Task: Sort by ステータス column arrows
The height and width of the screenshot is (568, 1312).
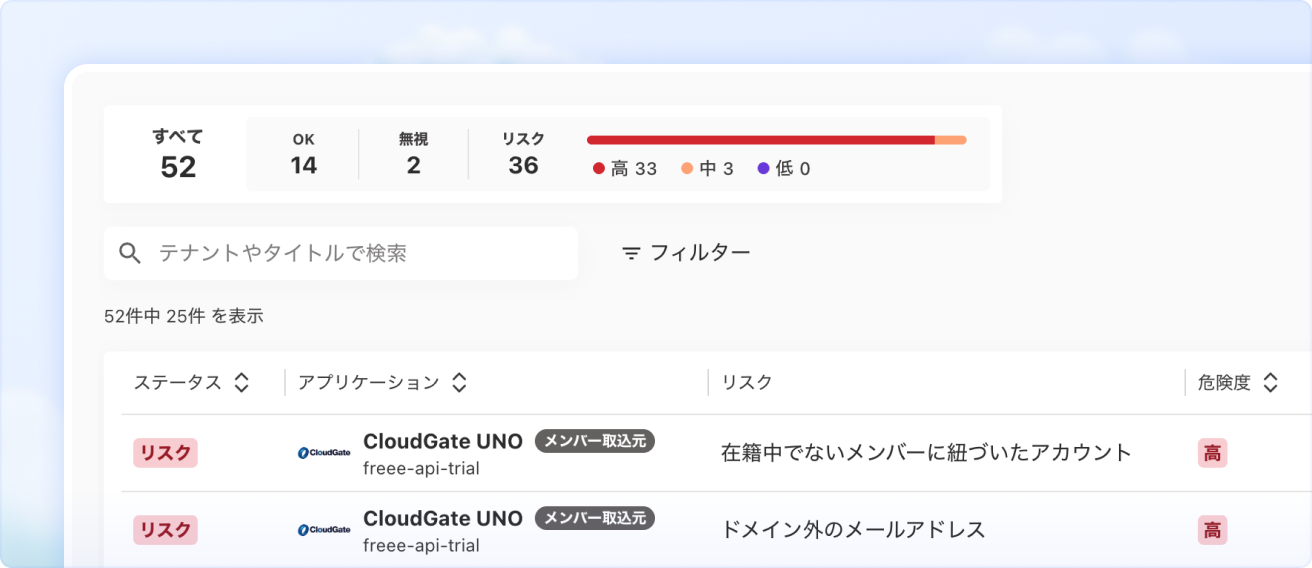Action: [241, 382]
